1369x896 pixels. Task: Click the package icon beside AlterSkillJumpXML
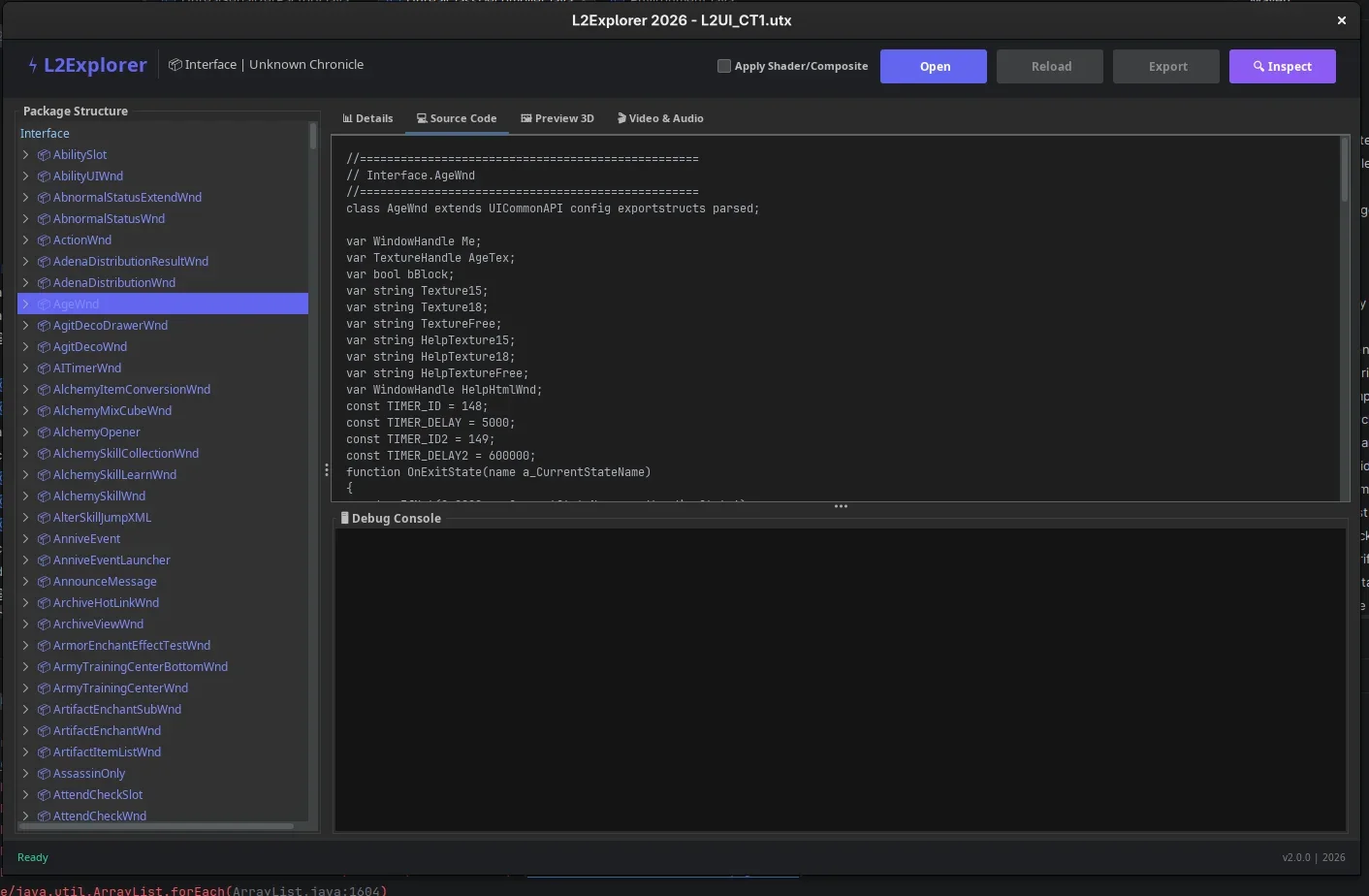pos(44,518)
